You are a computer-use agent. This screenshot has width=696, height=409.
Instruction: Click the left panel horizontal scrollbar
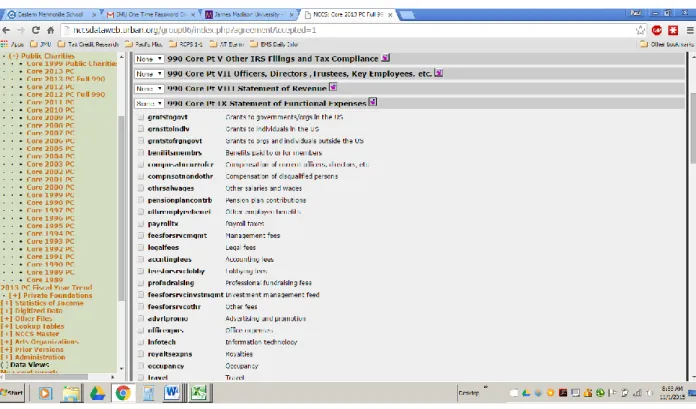coord(46,377)
